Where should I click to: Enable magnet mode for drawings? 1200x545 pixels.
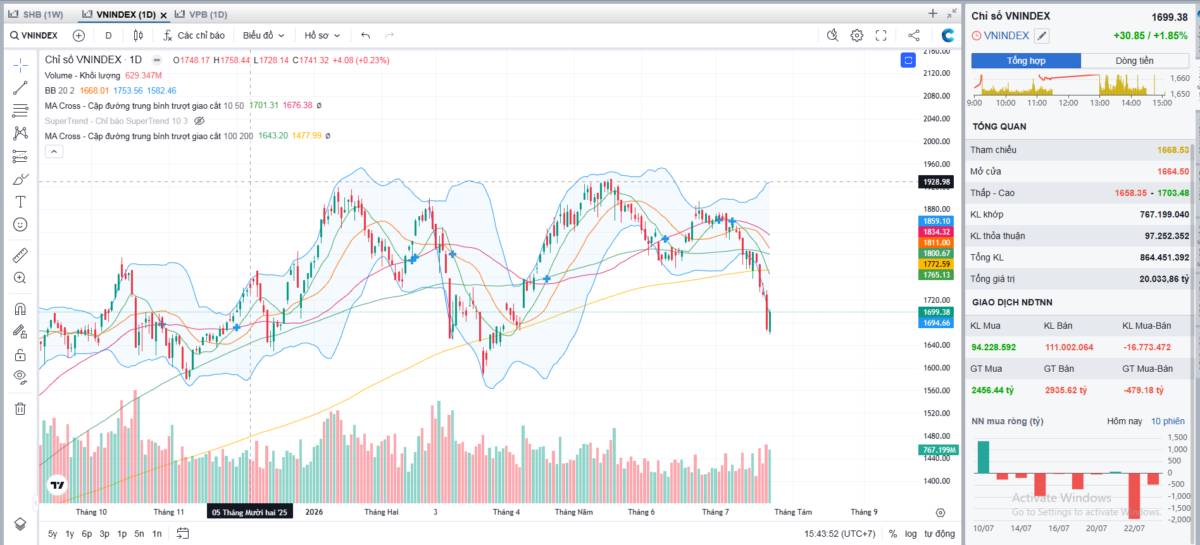pyautogui.click(x=20, y=309)
